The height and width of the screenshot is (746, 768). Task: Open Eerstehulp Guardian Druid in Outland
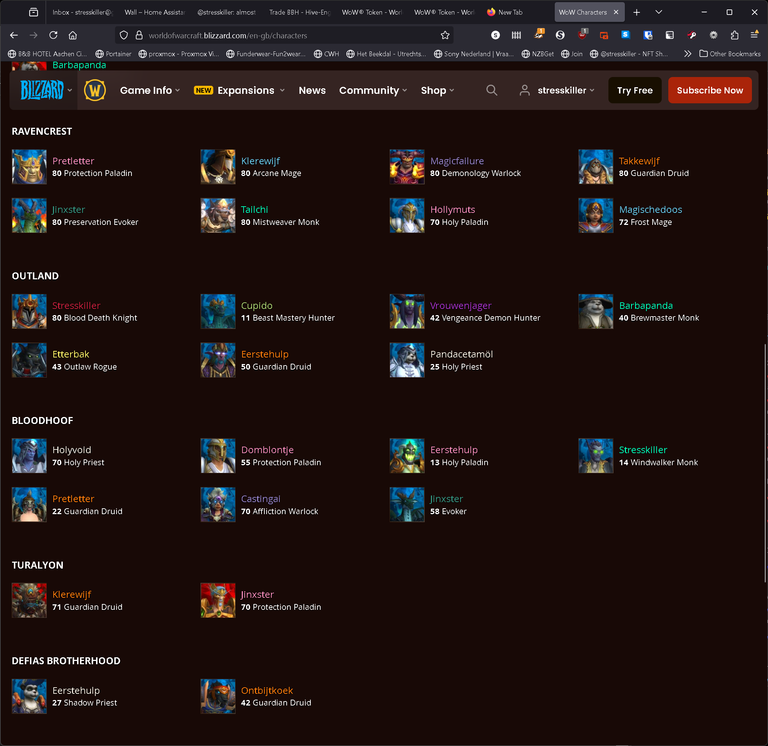click(x=256, y=360)
